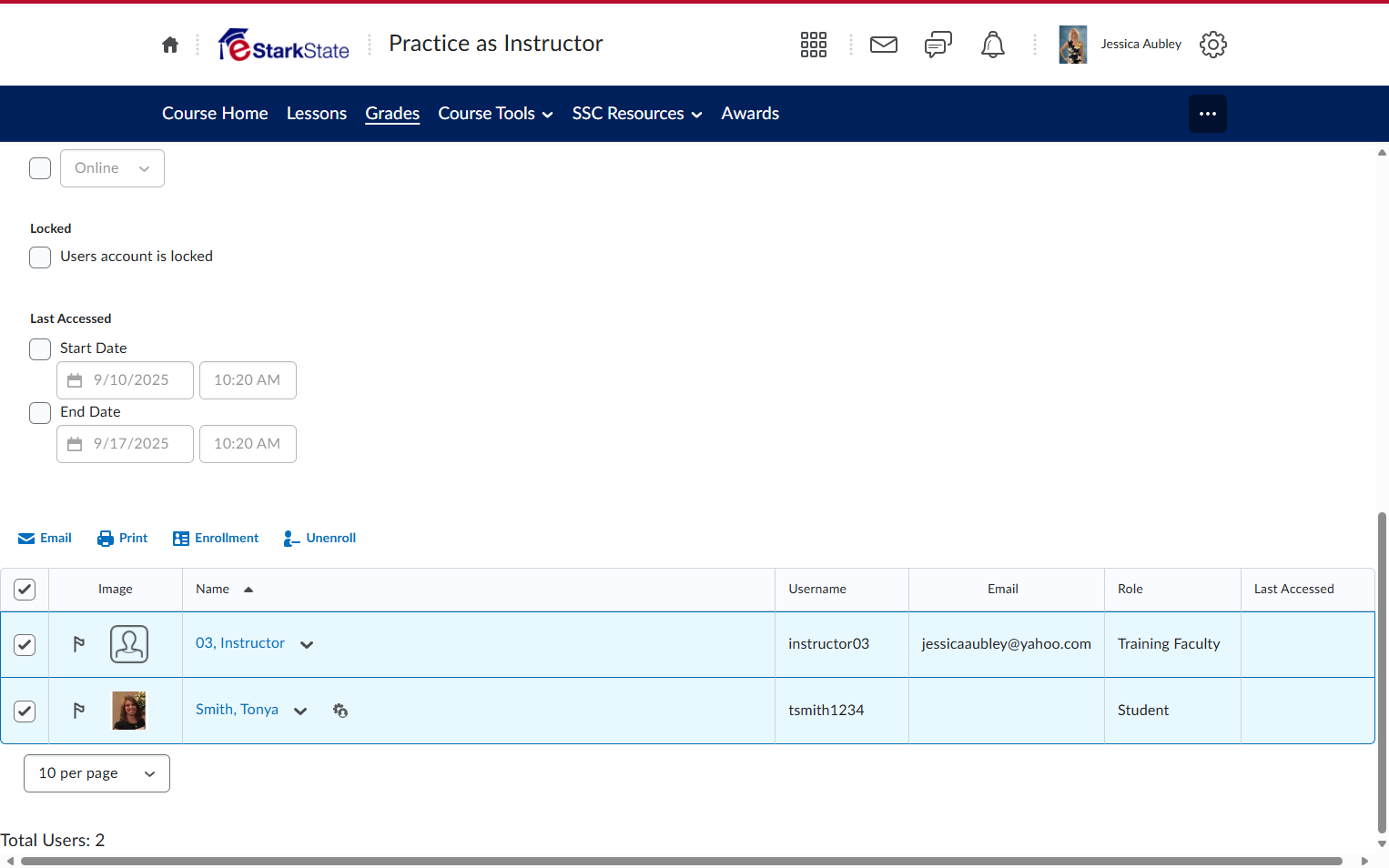Click the vertical page scrollbar
Screen dimensions: 1389x868
1382,673
